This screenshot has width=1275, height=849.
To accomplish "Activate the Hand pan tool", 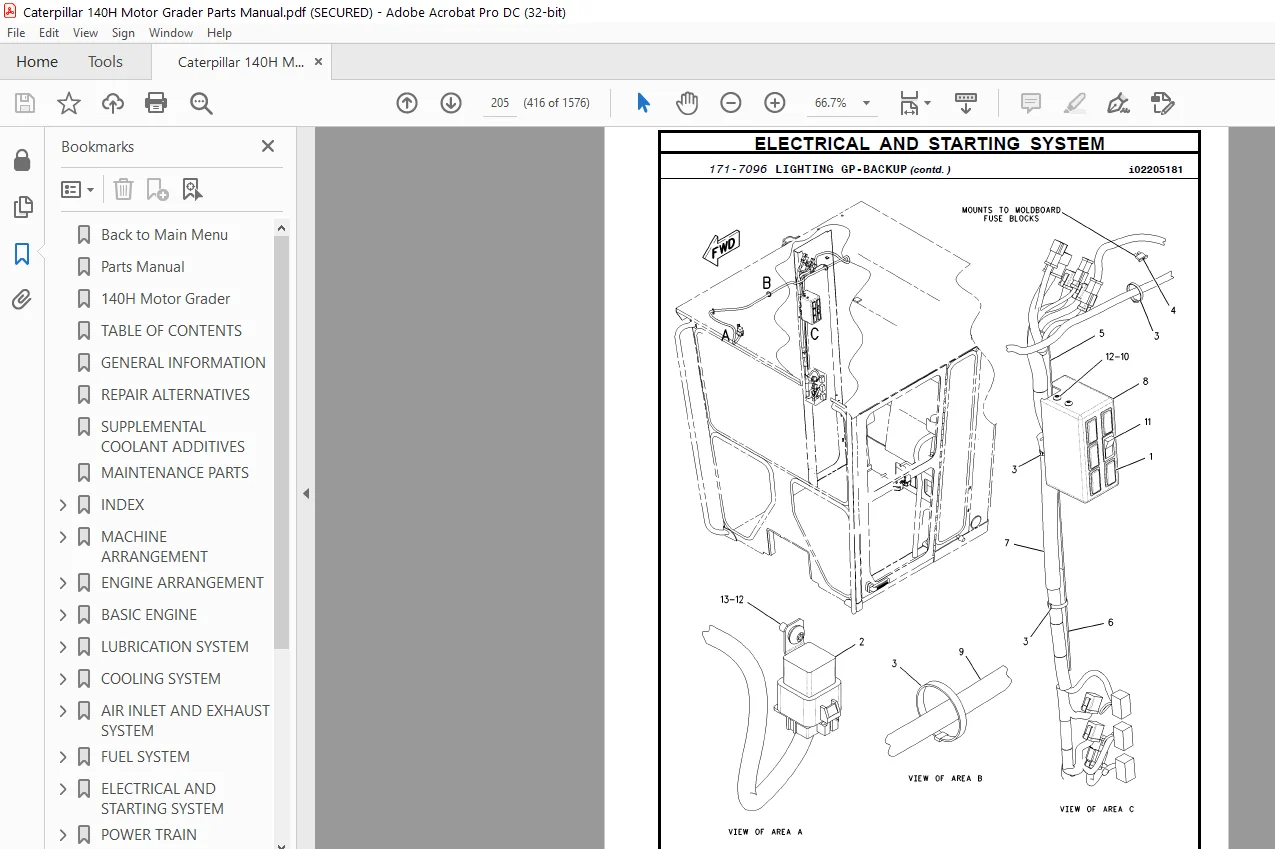I will point(687,103).
